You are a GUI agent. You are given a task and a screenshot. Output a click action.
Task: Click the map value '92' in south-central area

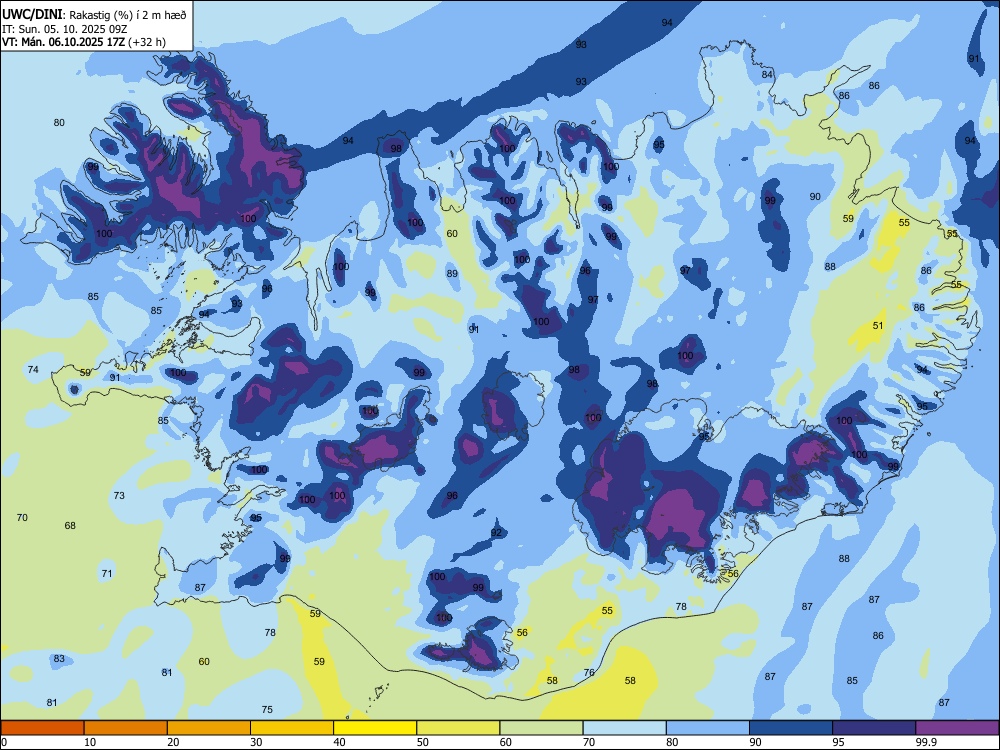[x=497, y=533]
